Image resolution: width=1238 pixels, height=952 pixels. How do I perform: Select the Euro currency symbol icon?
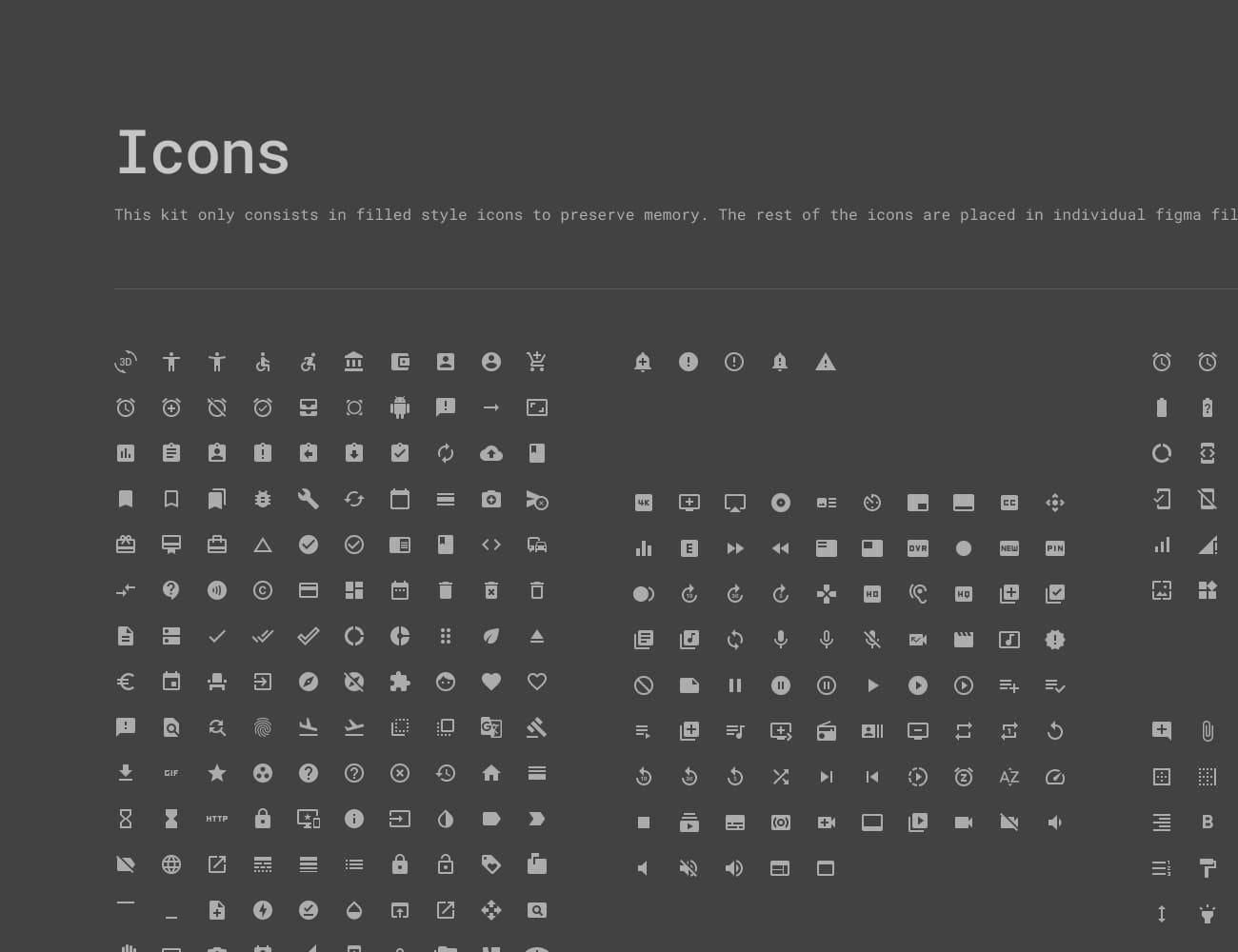coord(126,682)
